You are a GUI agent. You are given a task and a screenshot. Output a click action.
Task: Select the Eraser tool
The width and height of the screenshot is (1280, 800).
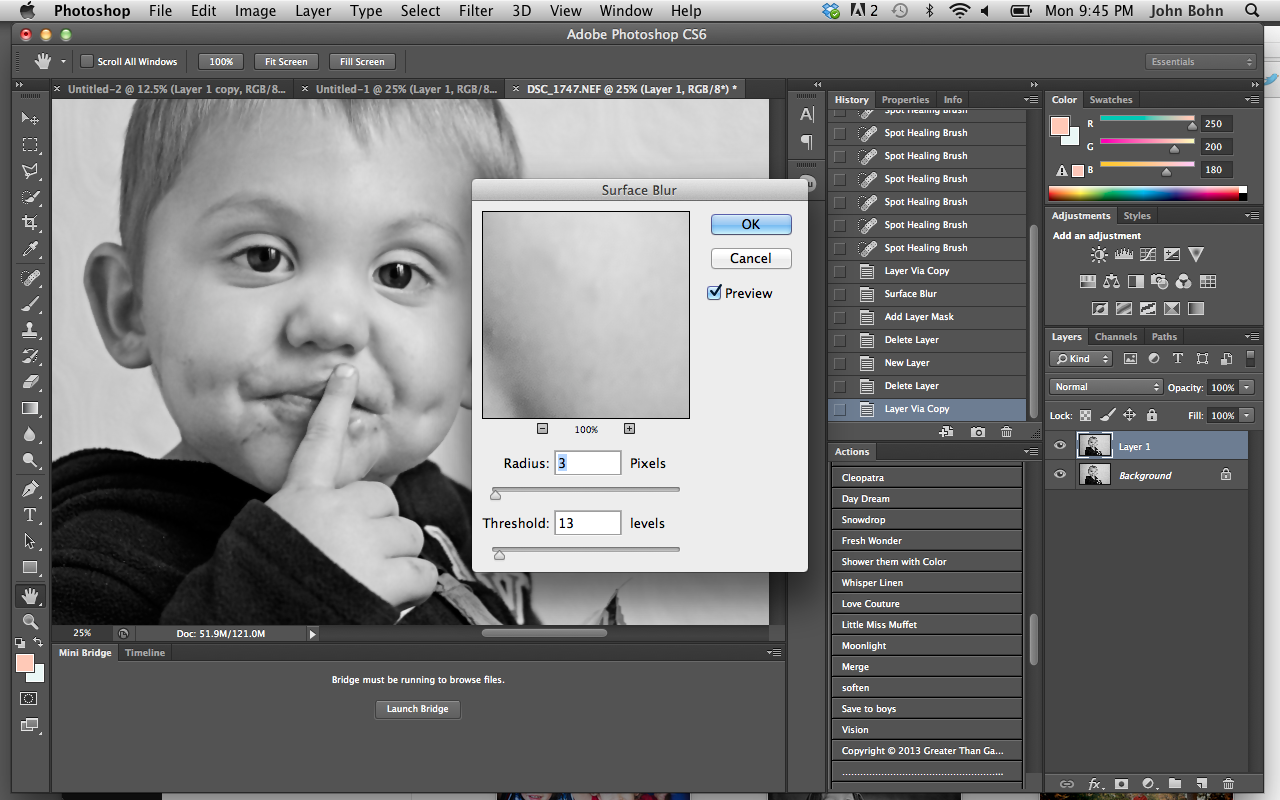(x=30, y=382)
